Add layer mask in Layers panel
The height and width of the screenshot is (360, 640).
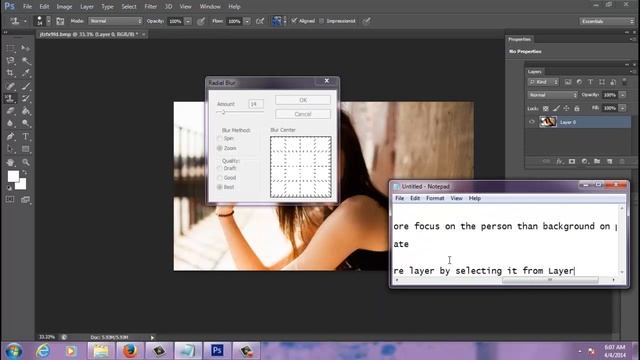(x=572, y=162)
